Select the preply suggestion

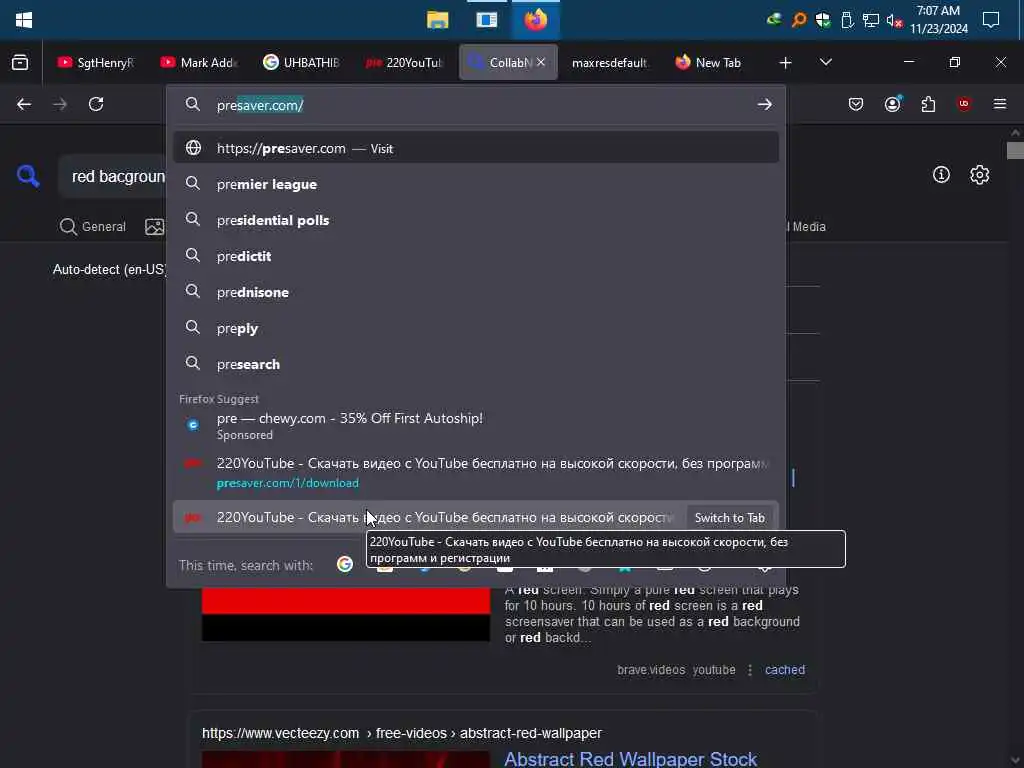pos(476,328)
